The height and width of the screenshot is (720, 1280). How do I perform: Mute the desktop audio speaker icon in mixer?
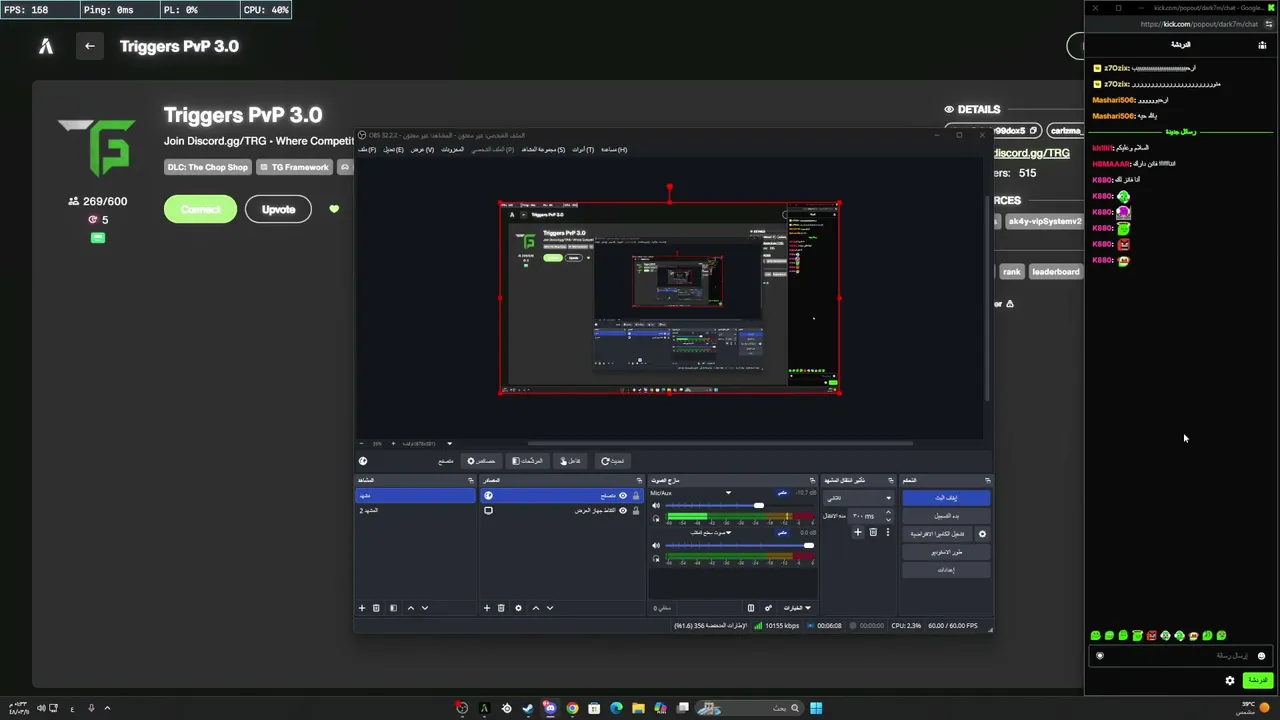coord(656,546)
